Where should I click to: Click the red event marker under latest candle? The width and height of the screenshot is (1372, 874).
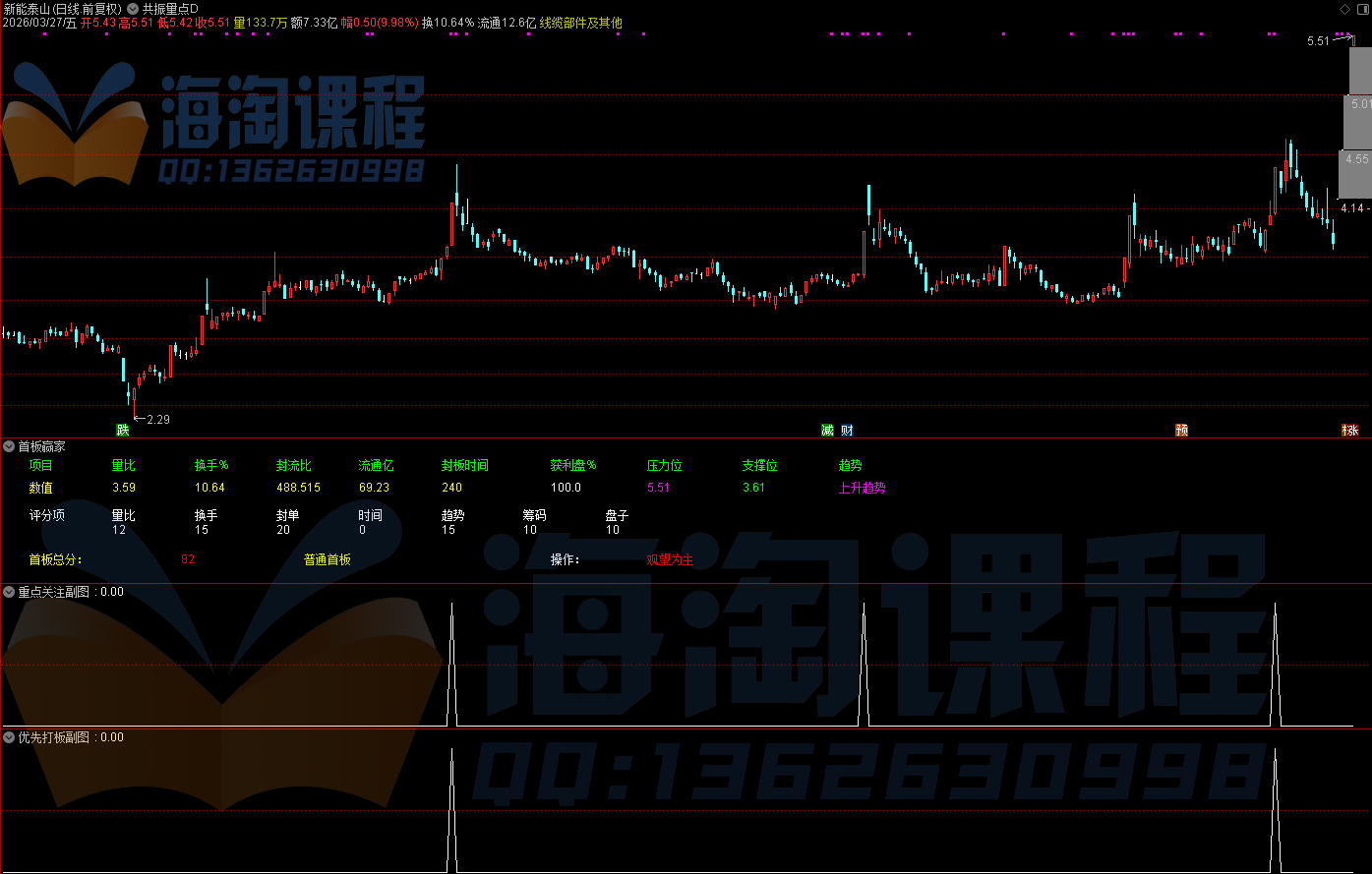pyautogui.click(x=1350, y=431)
